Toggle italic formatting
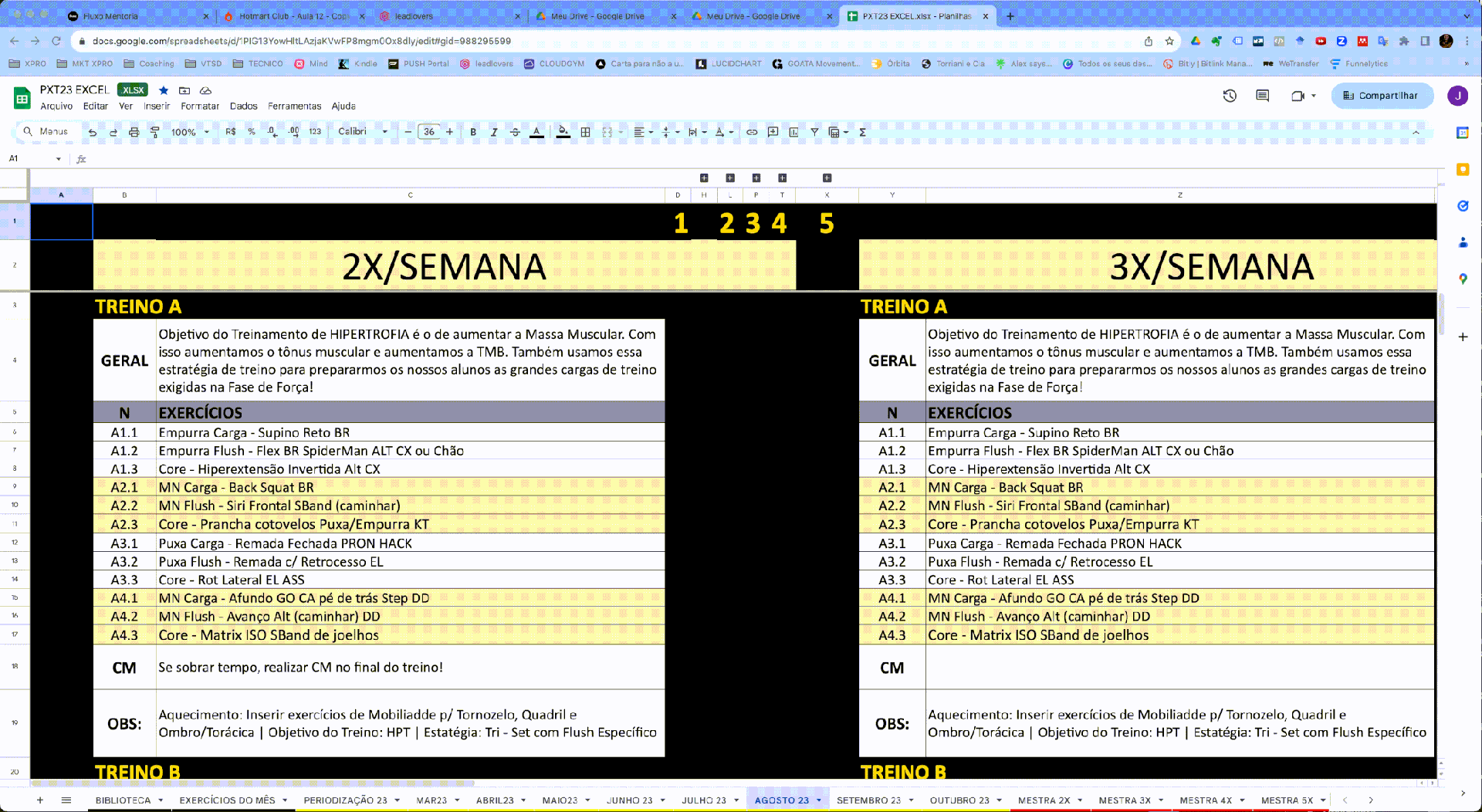Viewport: 1482px width, 812px height. pyautogui.click(x=494, y=132)
